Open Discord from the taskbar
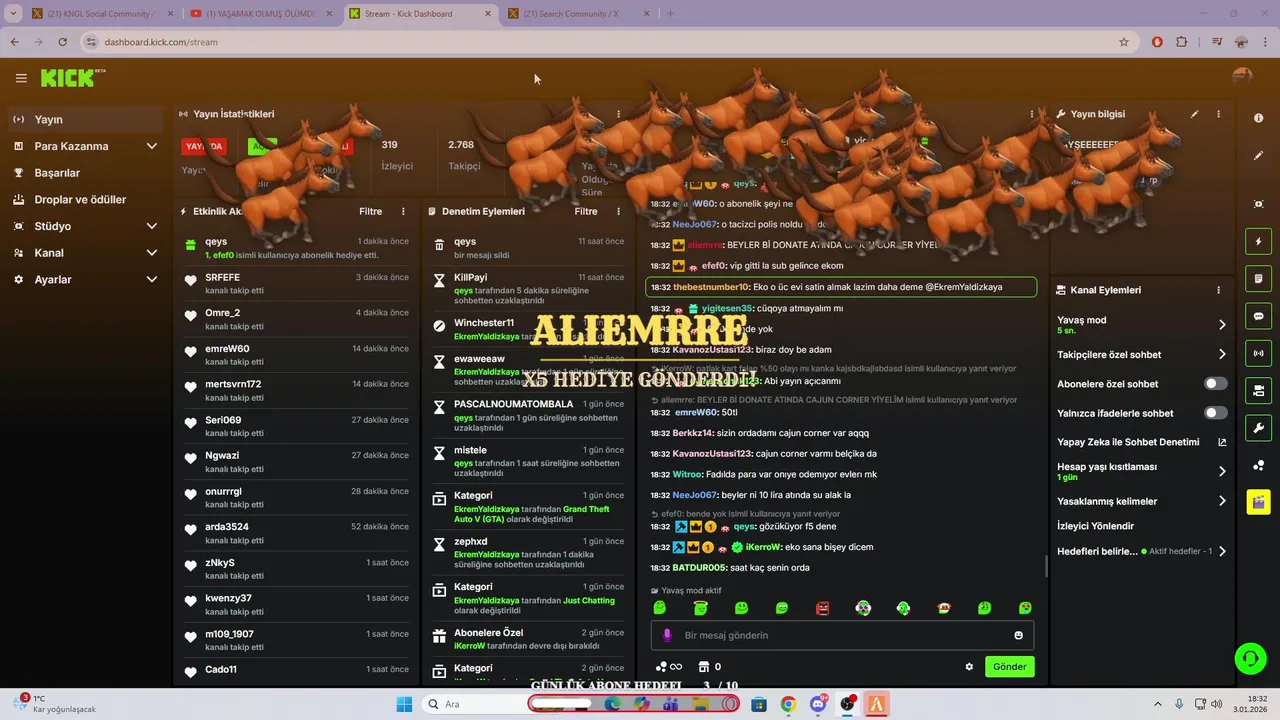The height and width of the screenshot is (720, 1280). pyautogui.click(x=818, y=704)
